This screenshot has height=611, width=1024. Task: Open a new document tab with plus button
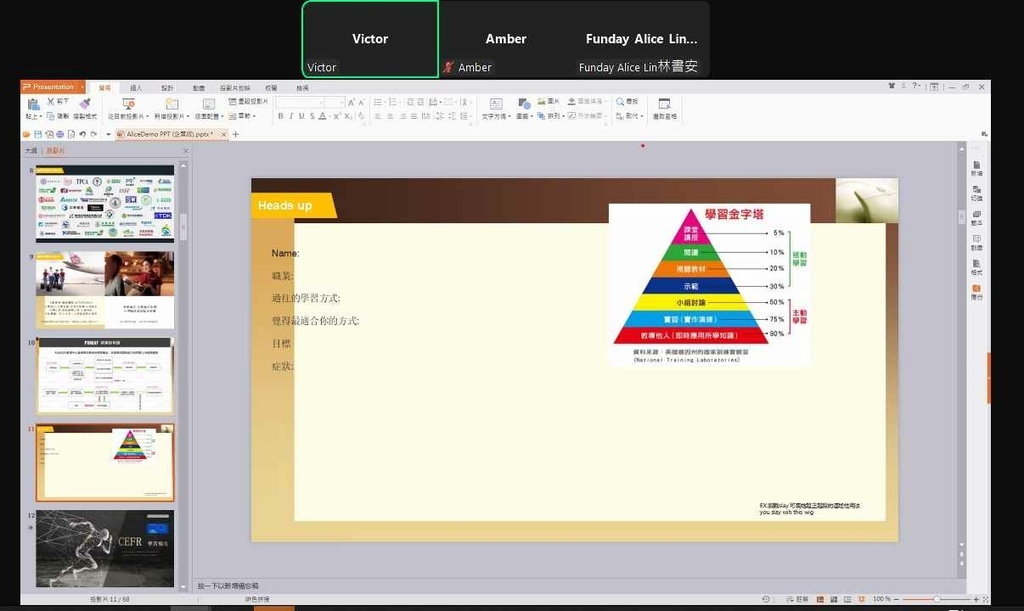236,134
